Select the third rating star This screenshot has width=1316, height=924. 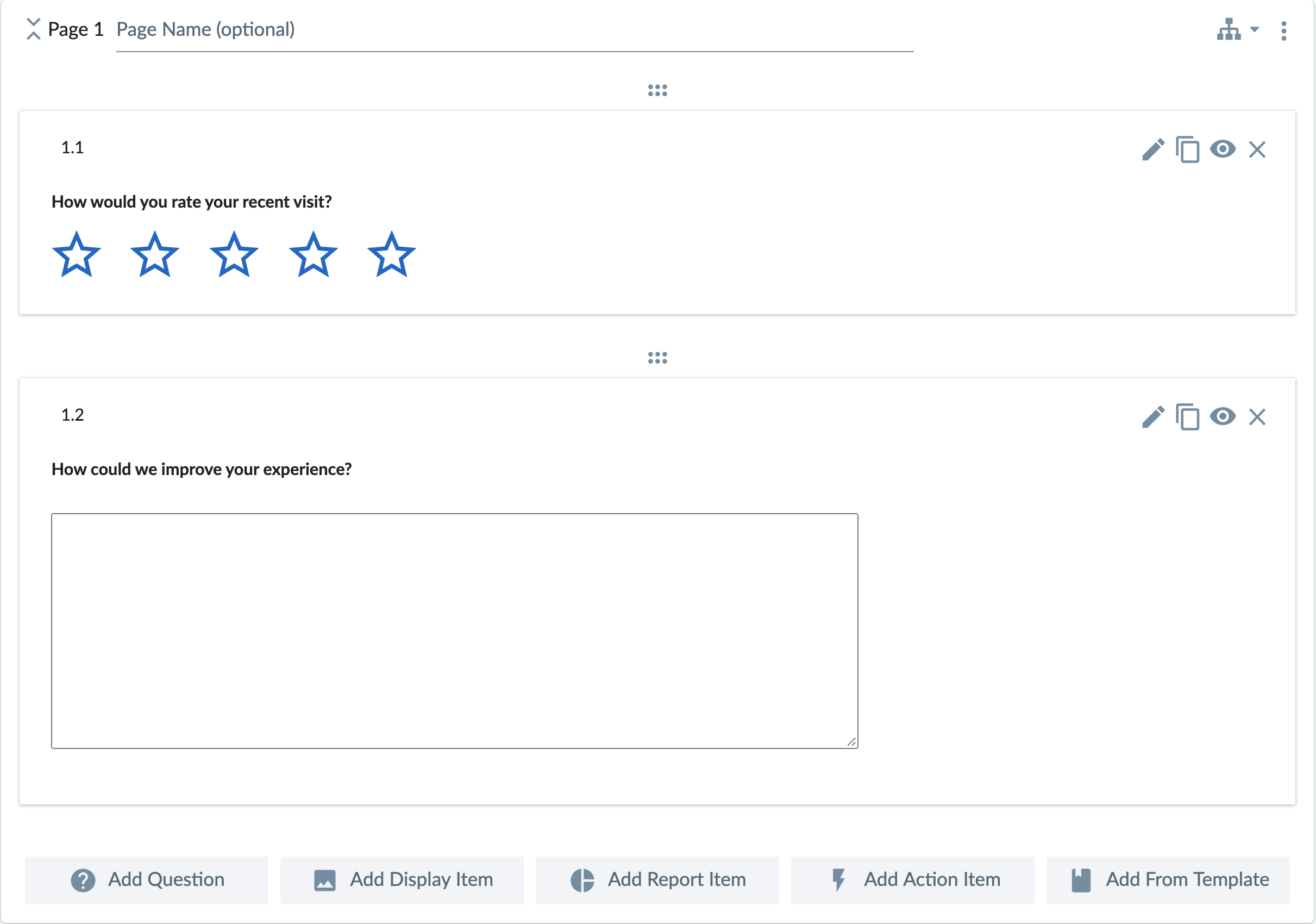coord(234,254)
